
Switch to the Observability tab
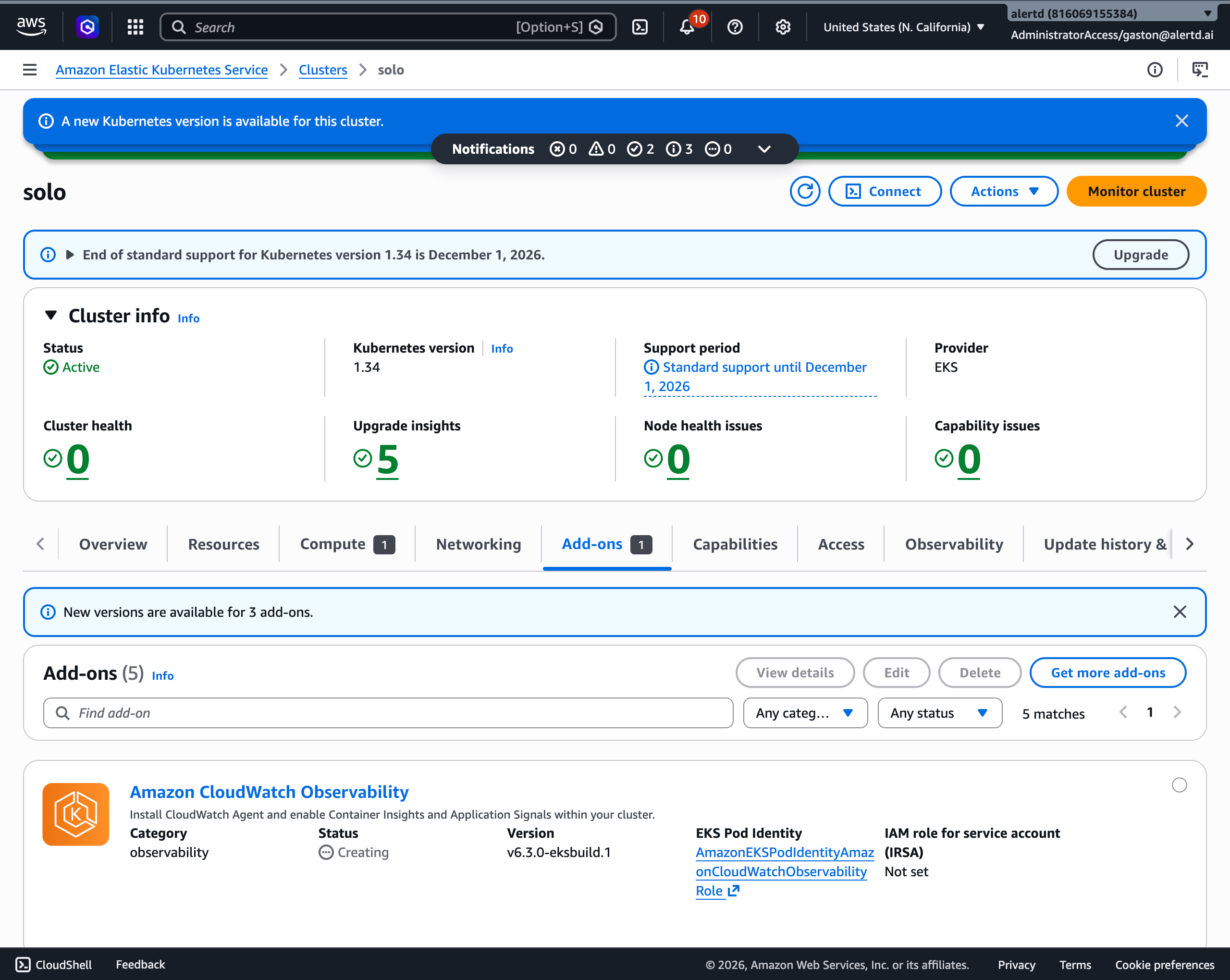(954, 544)
